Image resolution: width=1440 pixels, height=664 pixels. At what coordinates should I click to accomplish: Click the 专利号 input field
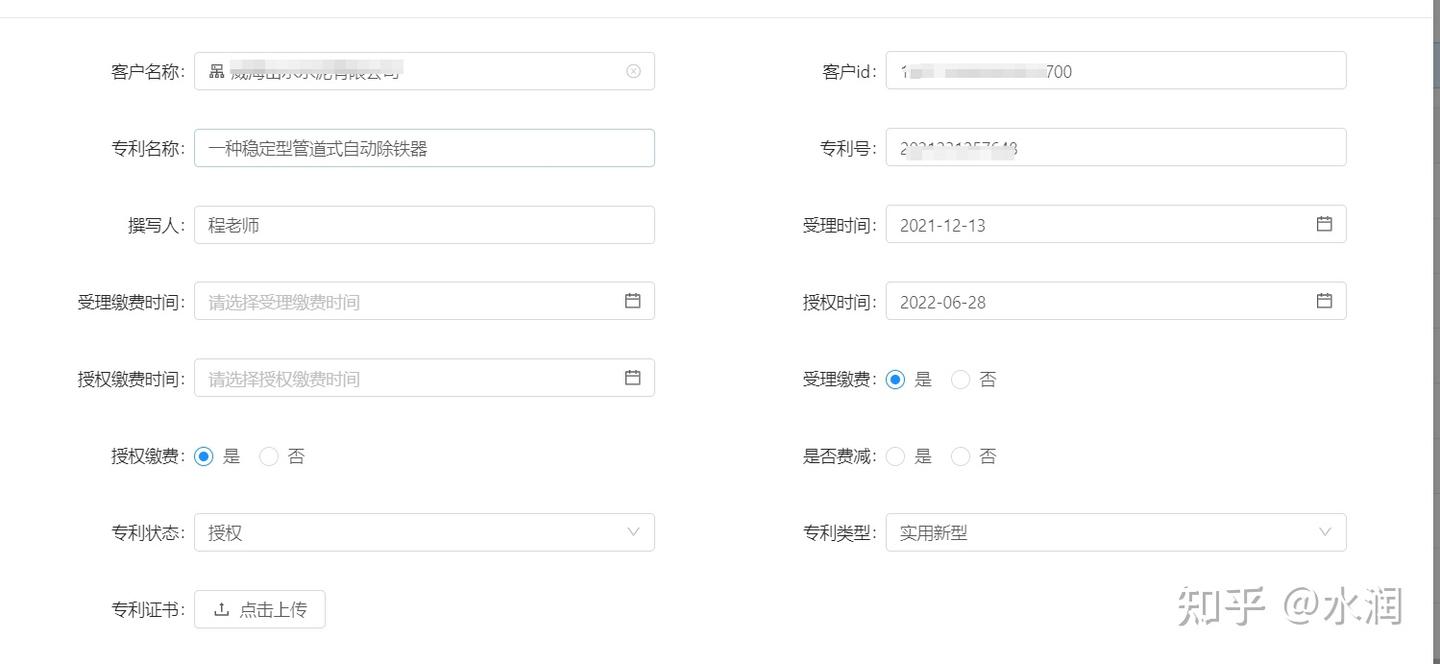(x=1116, y=148)
